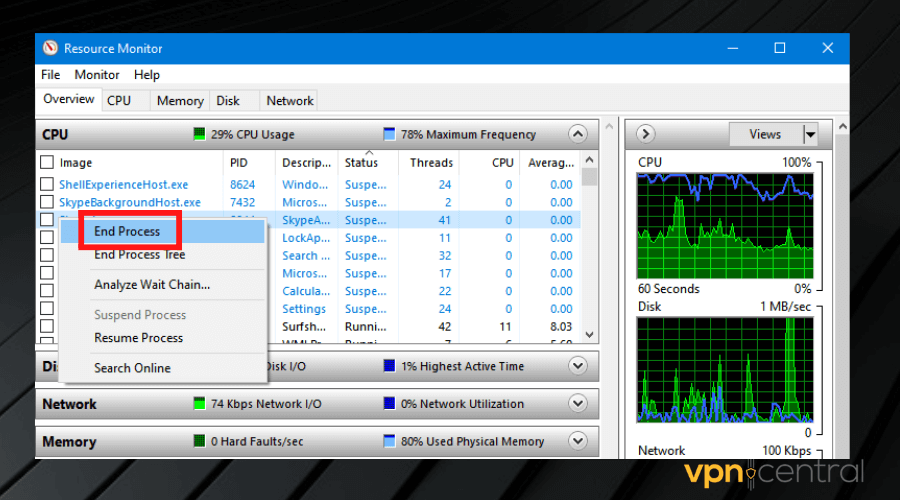Check the ShellExperienceHost.exe checkbox
Image resolution: width=900 pixels, height=500 pixels.
point(47,185)
